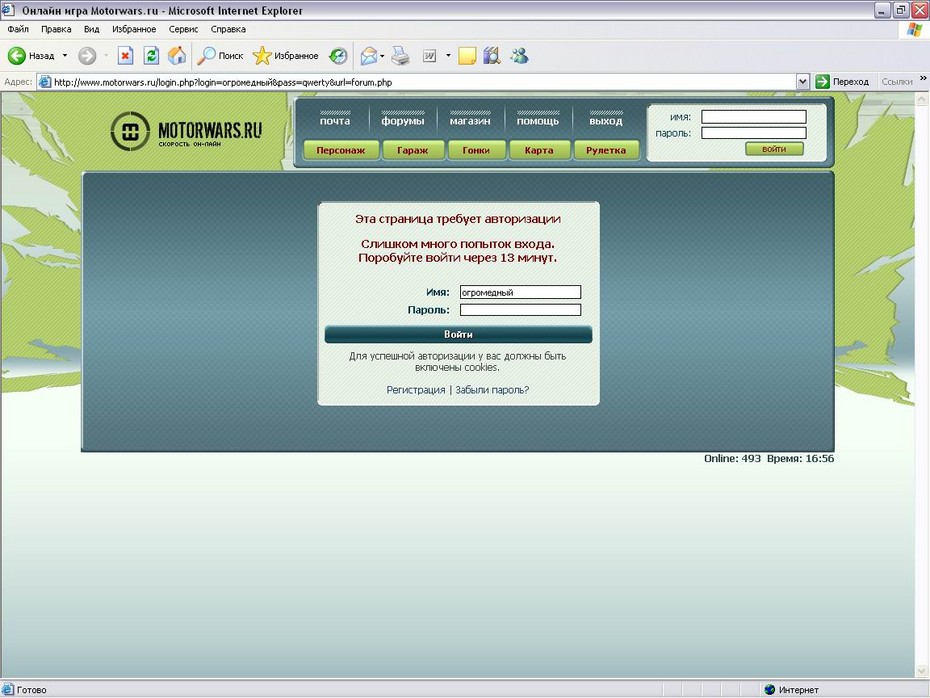Click the central Пароль field
Screen dimensions: 930x698
520,310
